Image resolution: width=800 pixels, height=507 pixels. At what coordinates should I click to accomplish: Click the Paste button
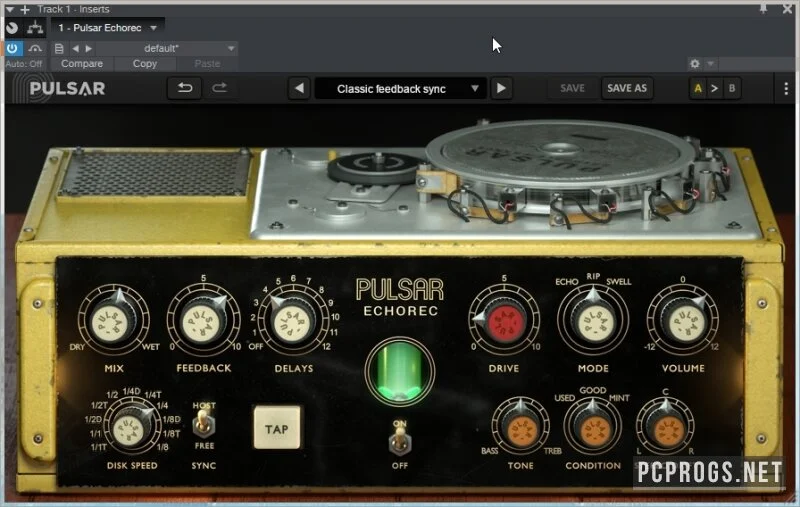207,64
